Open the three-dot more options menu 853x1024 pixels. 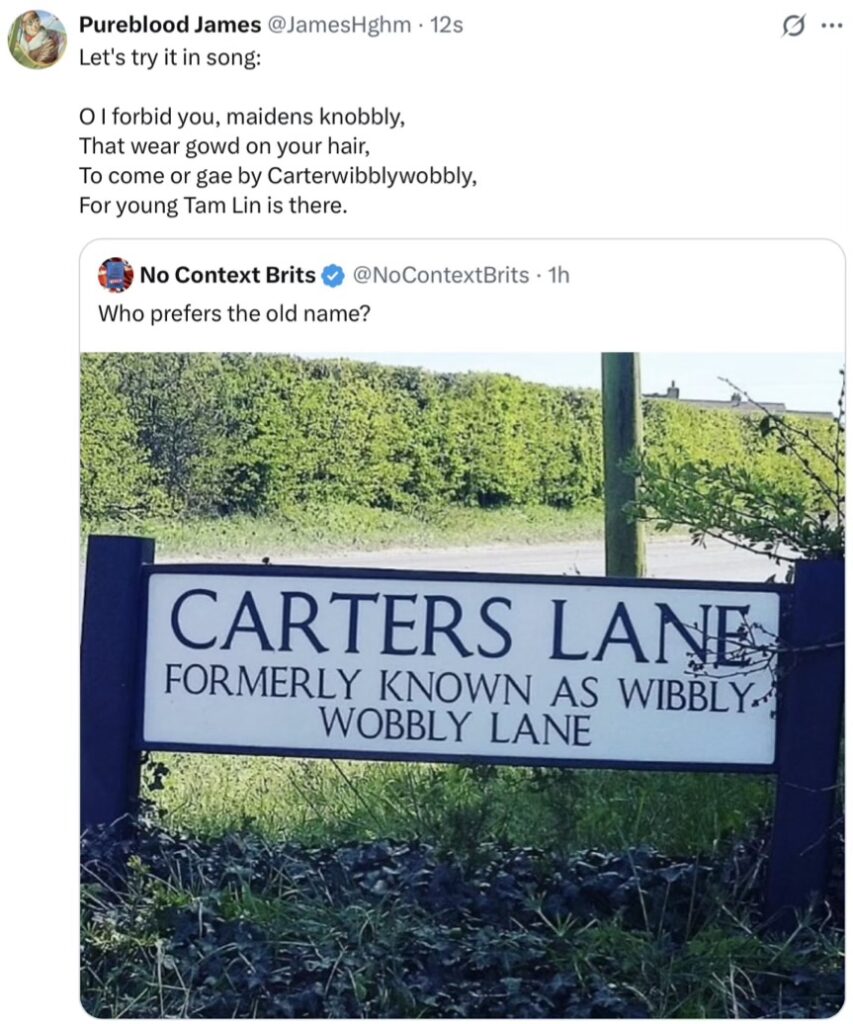coord(830,26)
